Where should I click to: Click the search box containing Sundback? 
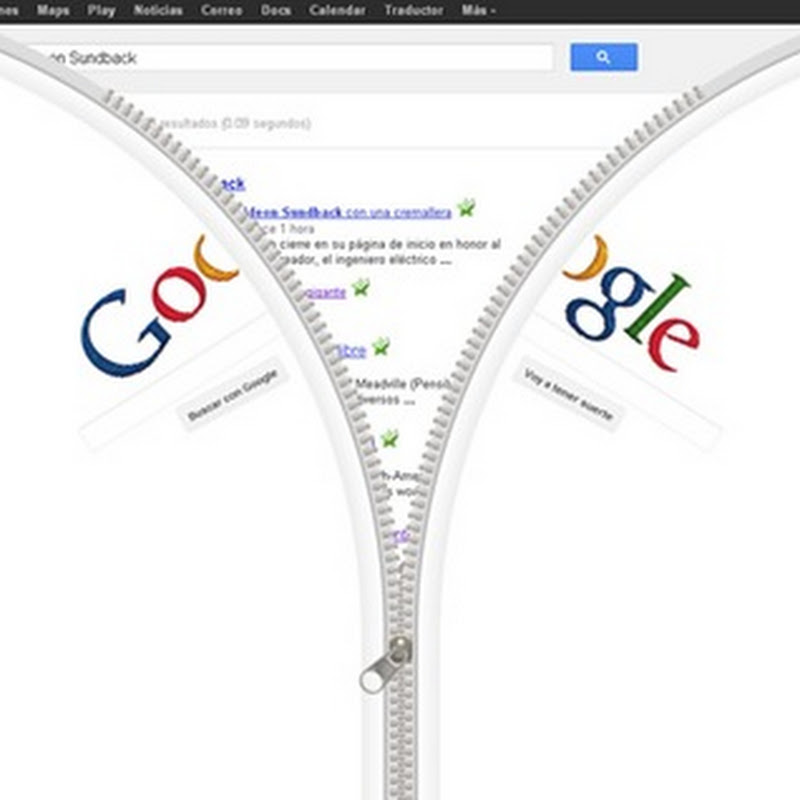click(x=291, y=58)
